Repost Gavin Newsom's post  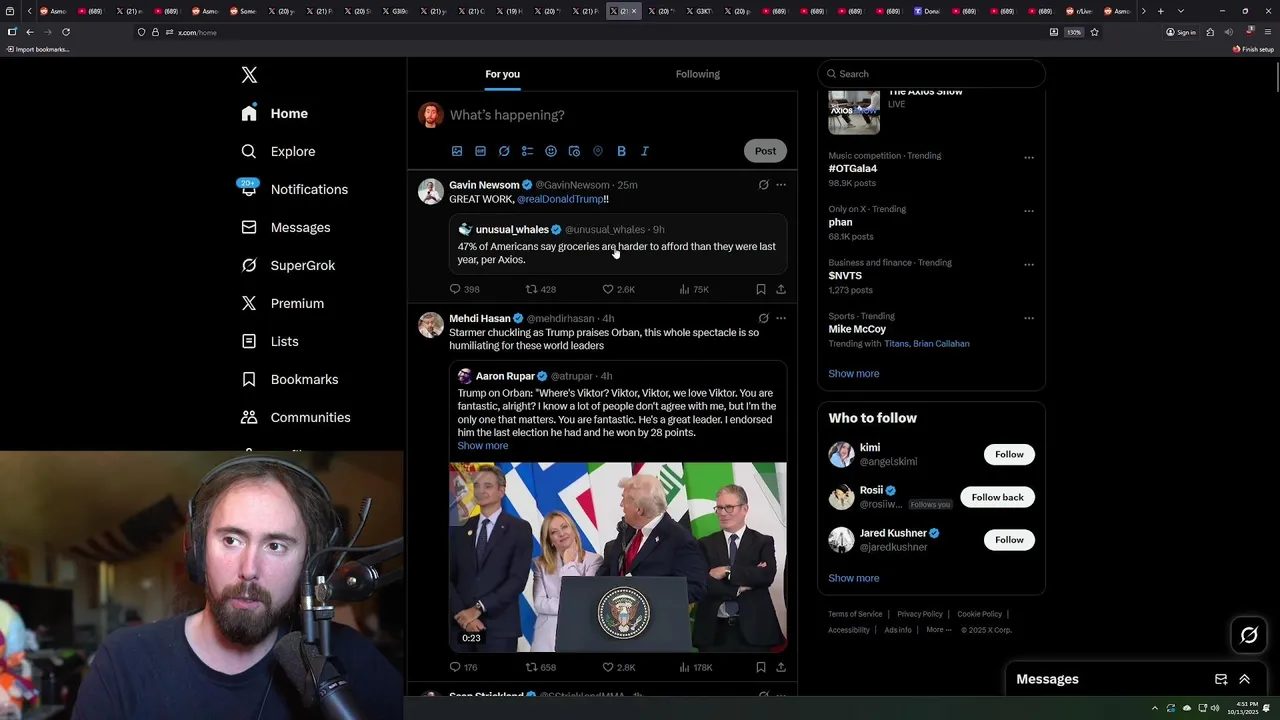click(541, 289)
